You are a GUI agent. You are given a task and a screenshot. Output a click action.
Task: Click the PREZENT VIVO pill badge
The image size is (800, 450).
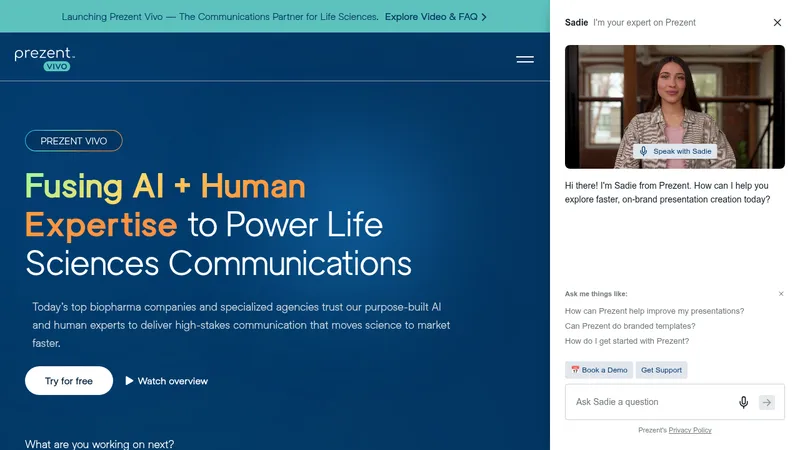coord(73,141)
